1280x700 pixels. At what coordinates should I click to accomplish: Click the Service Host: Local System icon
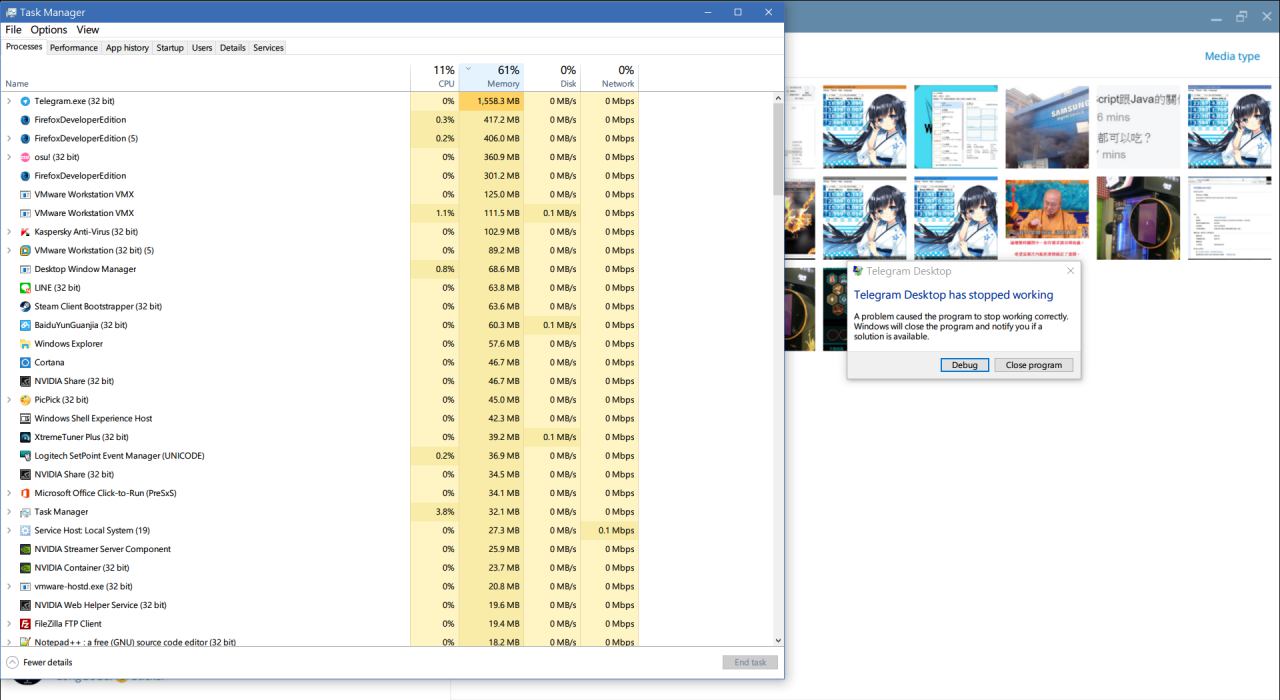25,531
